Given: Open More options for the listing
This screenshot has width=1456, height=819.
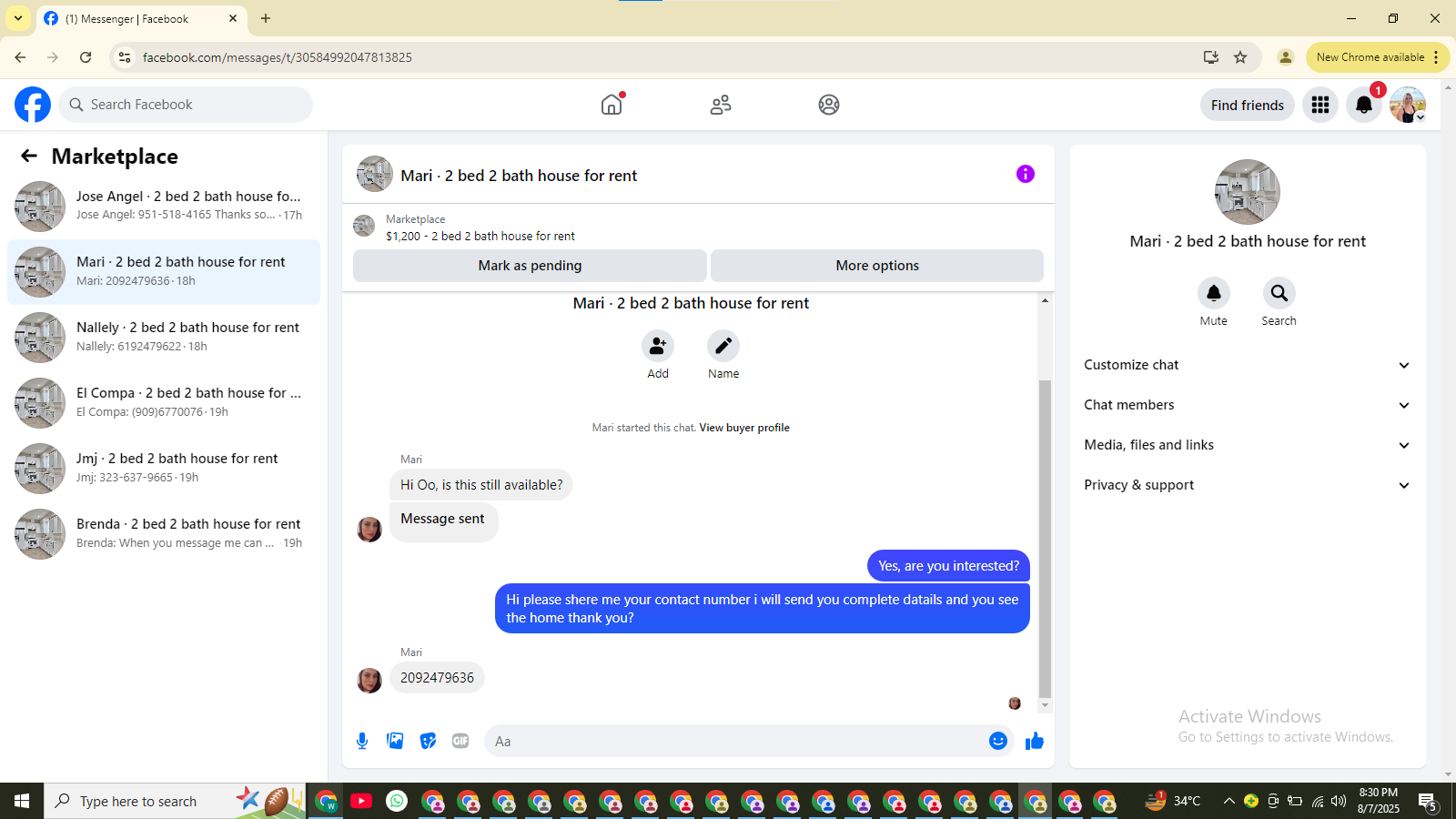Looking at the screenshot, I should [877, 266].
